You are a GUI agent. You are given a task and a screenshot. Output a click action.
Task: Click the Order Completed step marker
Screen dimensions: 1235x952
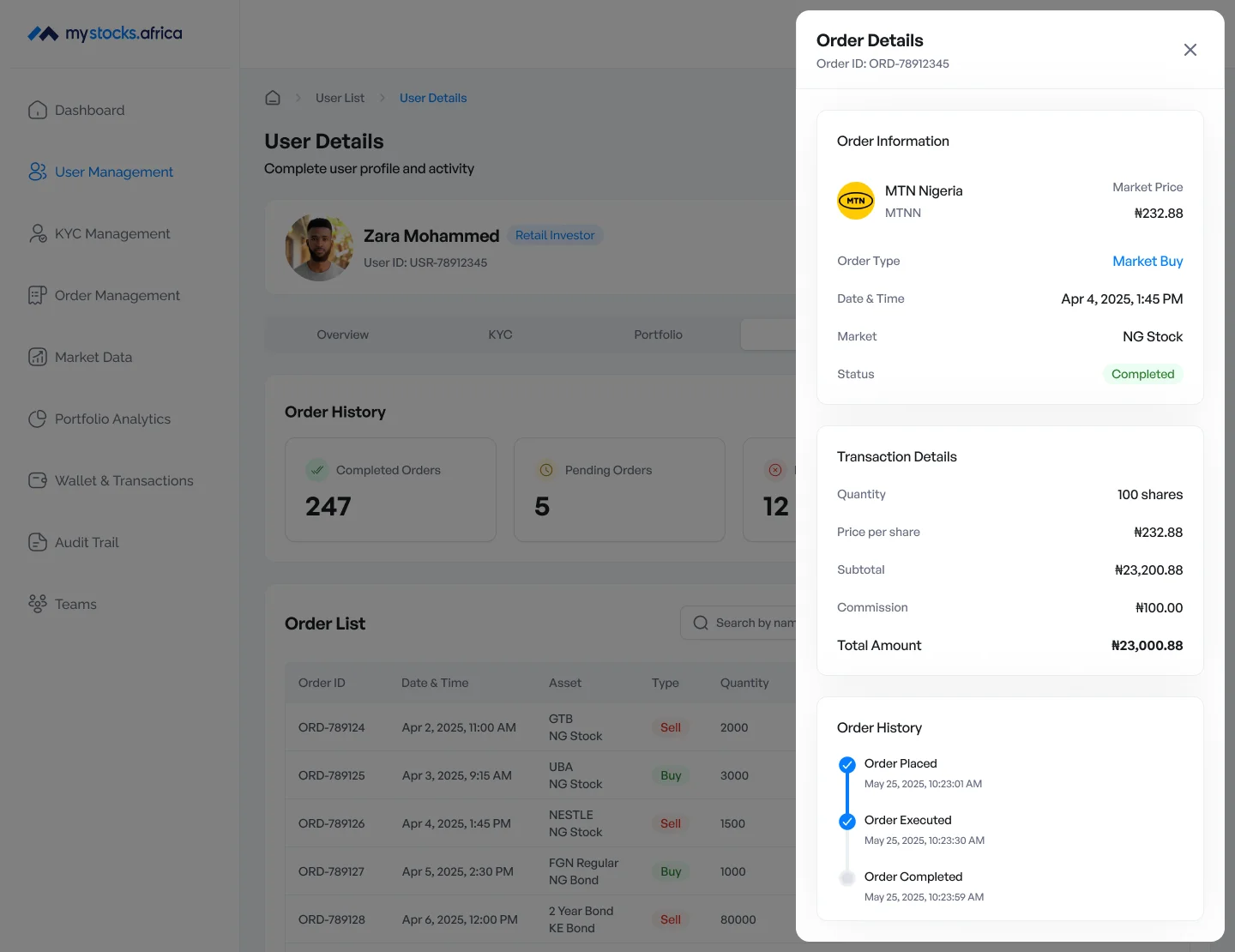pyautogui.click(x=847, y=877)
